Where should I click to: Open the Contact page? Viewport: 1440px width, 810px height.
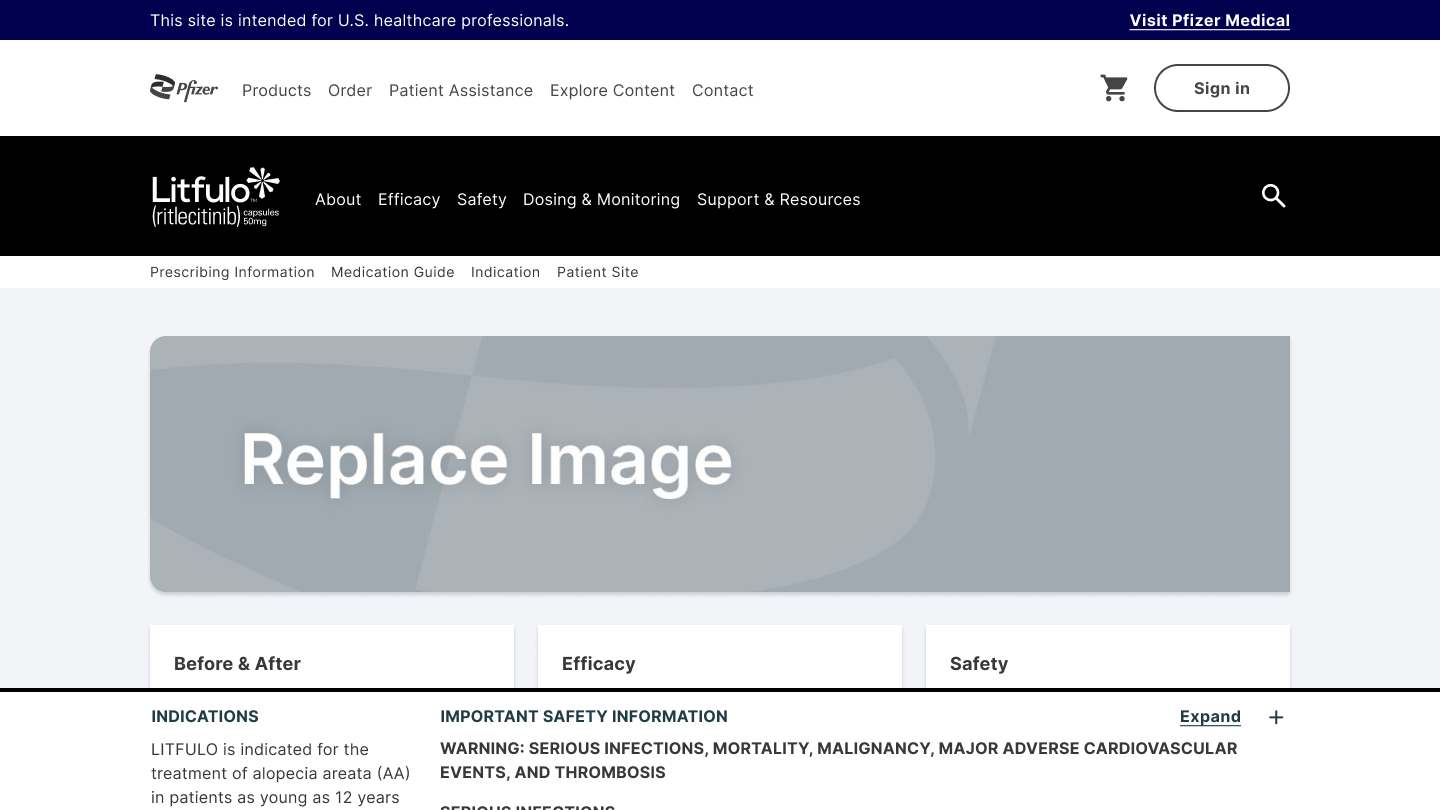tap(723, 90)
